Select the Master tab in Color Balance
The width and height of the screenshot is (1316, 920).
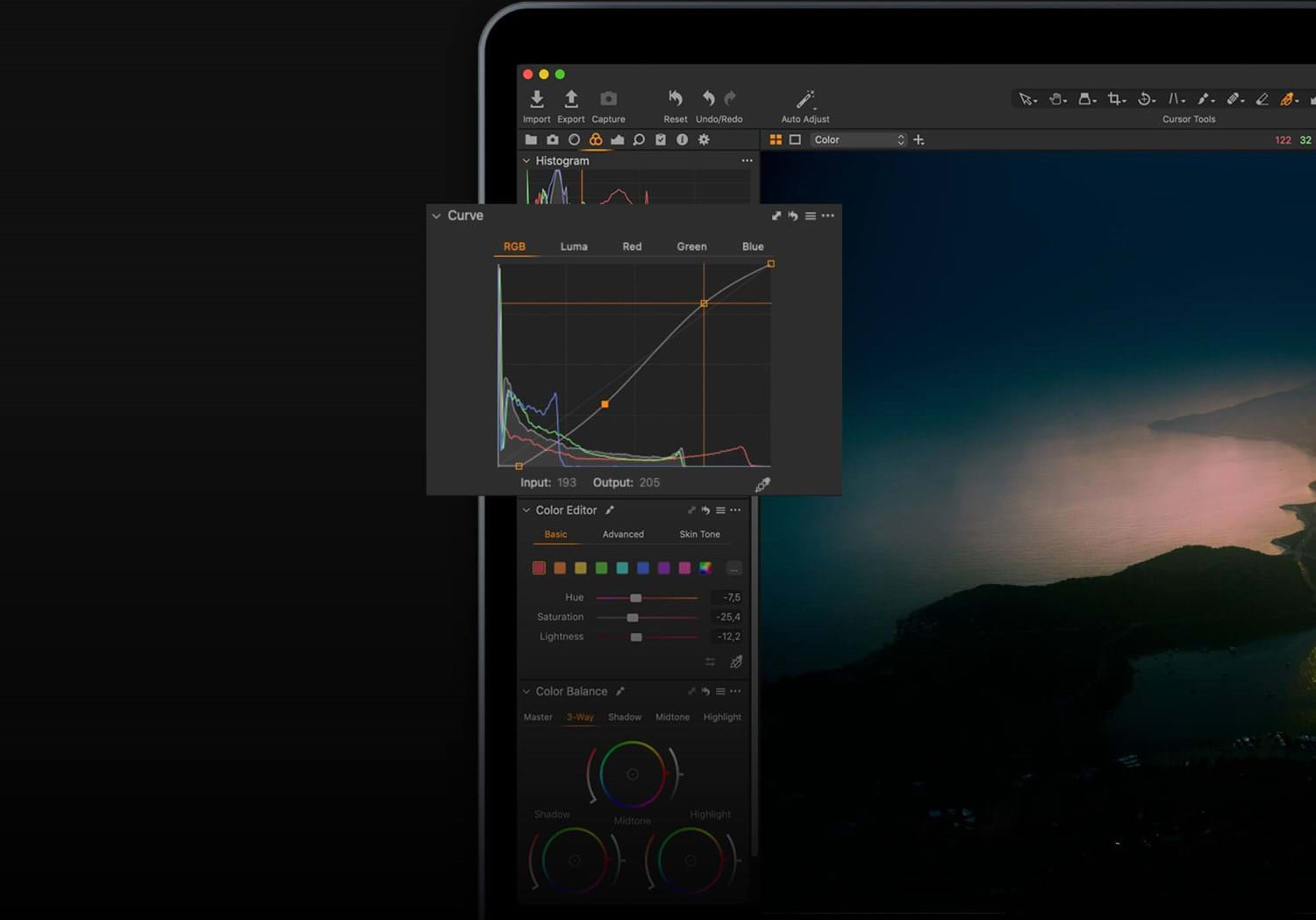pos(538,717)
